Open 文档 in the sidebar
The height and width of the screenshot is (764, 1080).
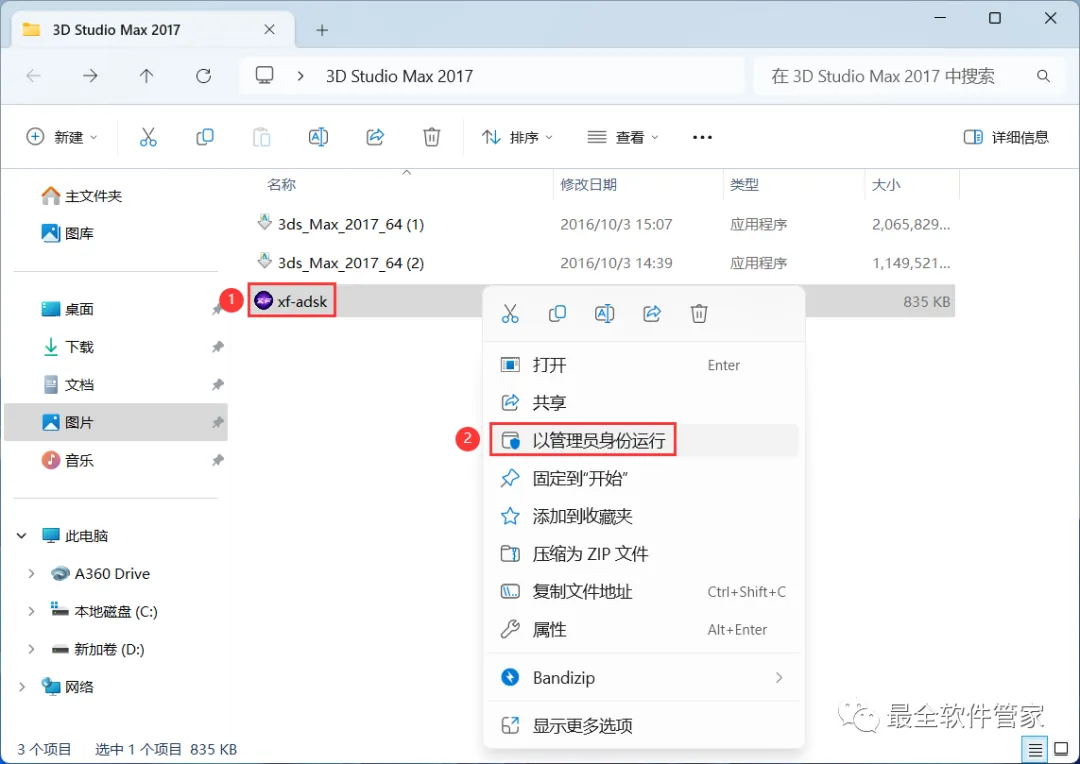click(x=116, y=384)
